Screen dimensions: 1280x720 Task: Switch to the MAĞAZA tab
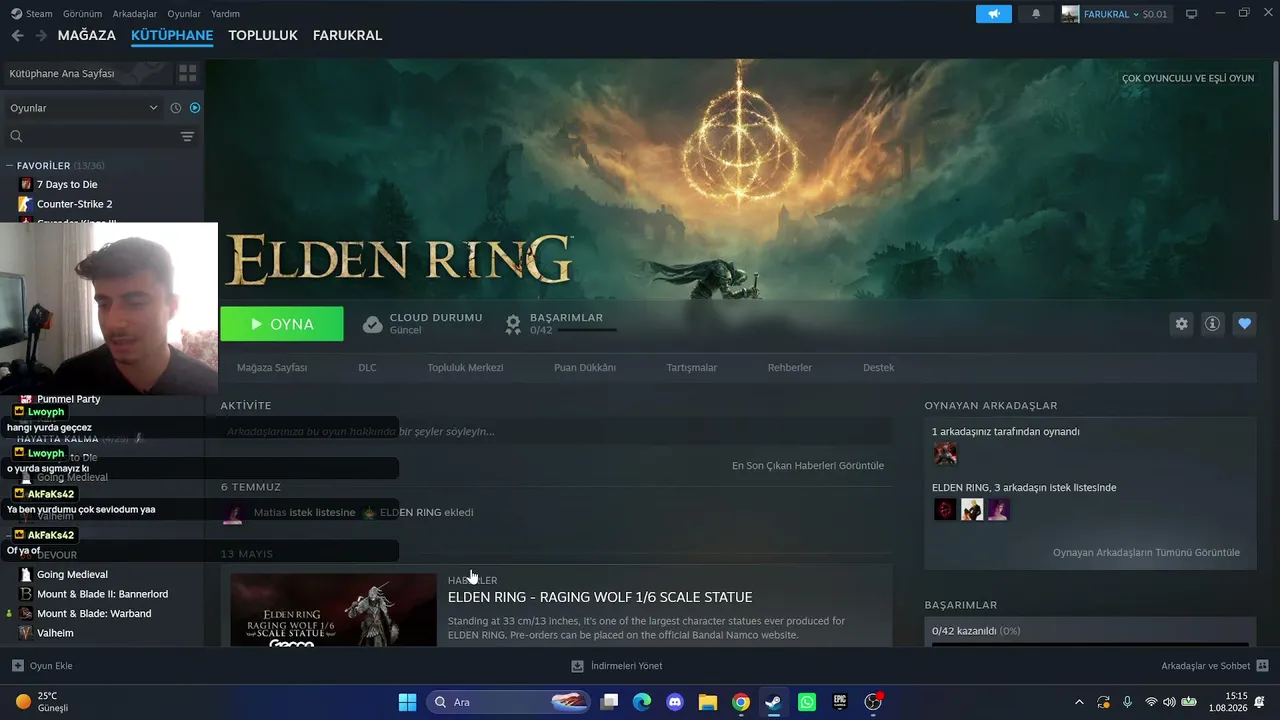point(87,35)
